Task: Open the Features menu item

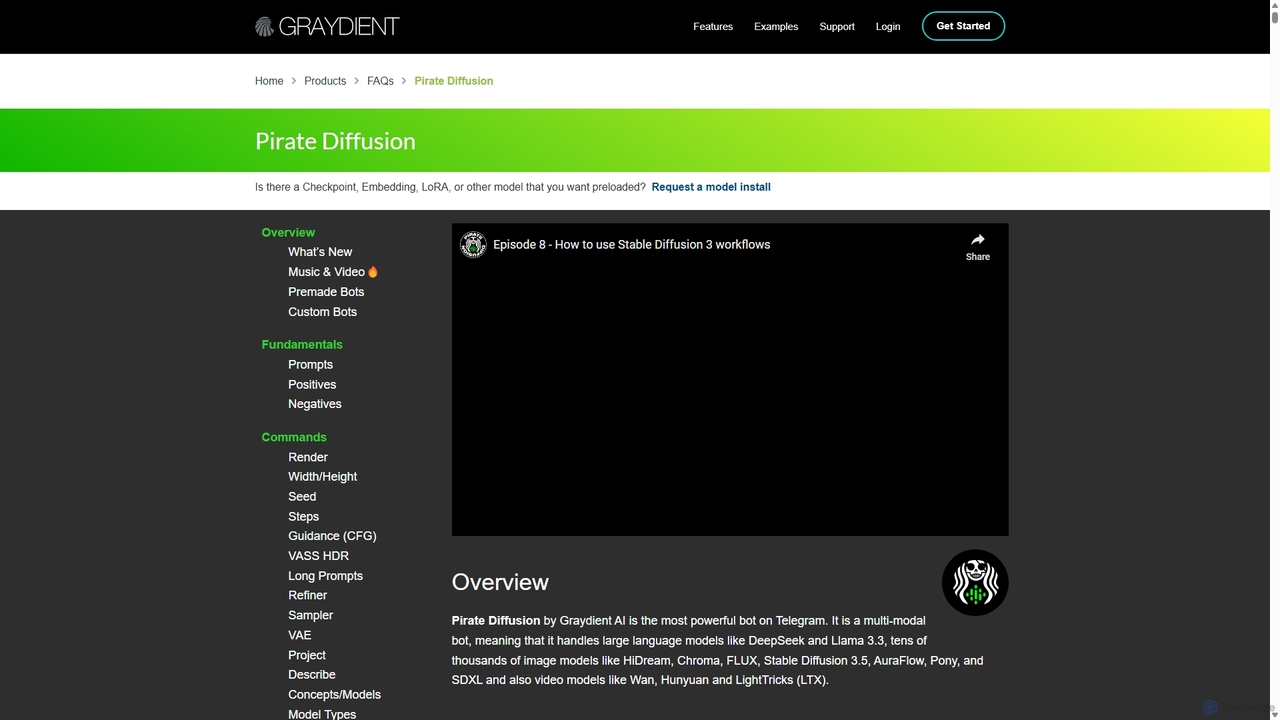Action: tap(713, 26)
